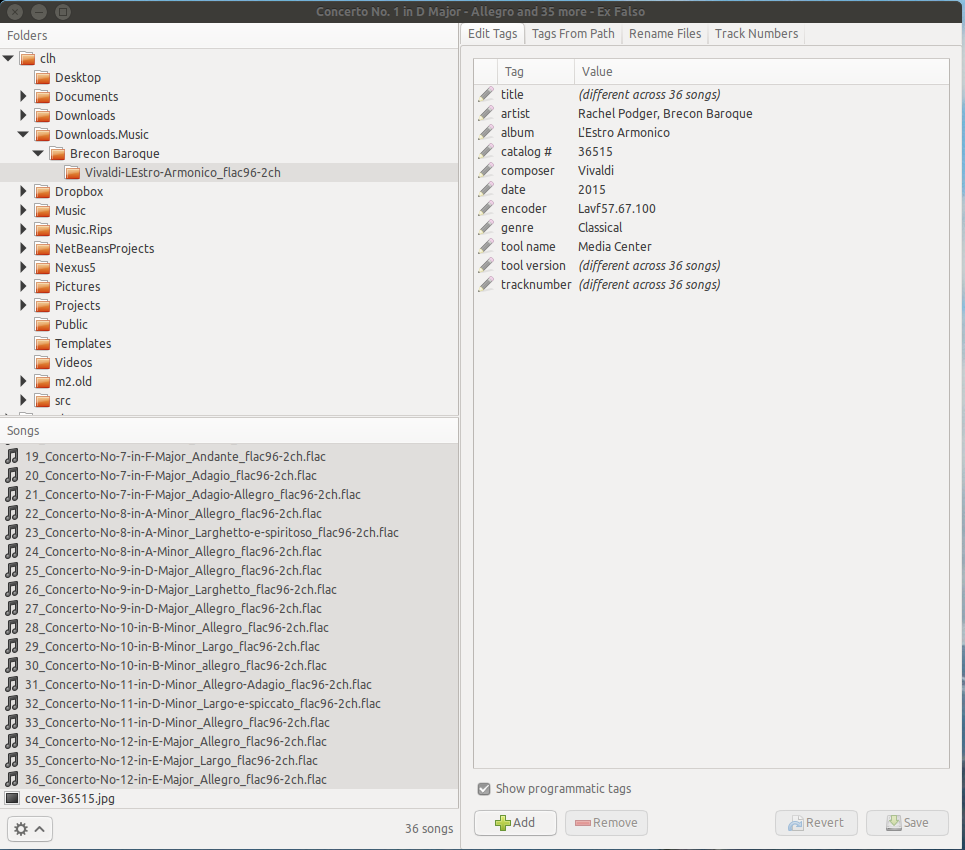This screenshot has width=965, height=850.
Task: Click the pencil icon next to the composer tag
Action: click(486, 171)
